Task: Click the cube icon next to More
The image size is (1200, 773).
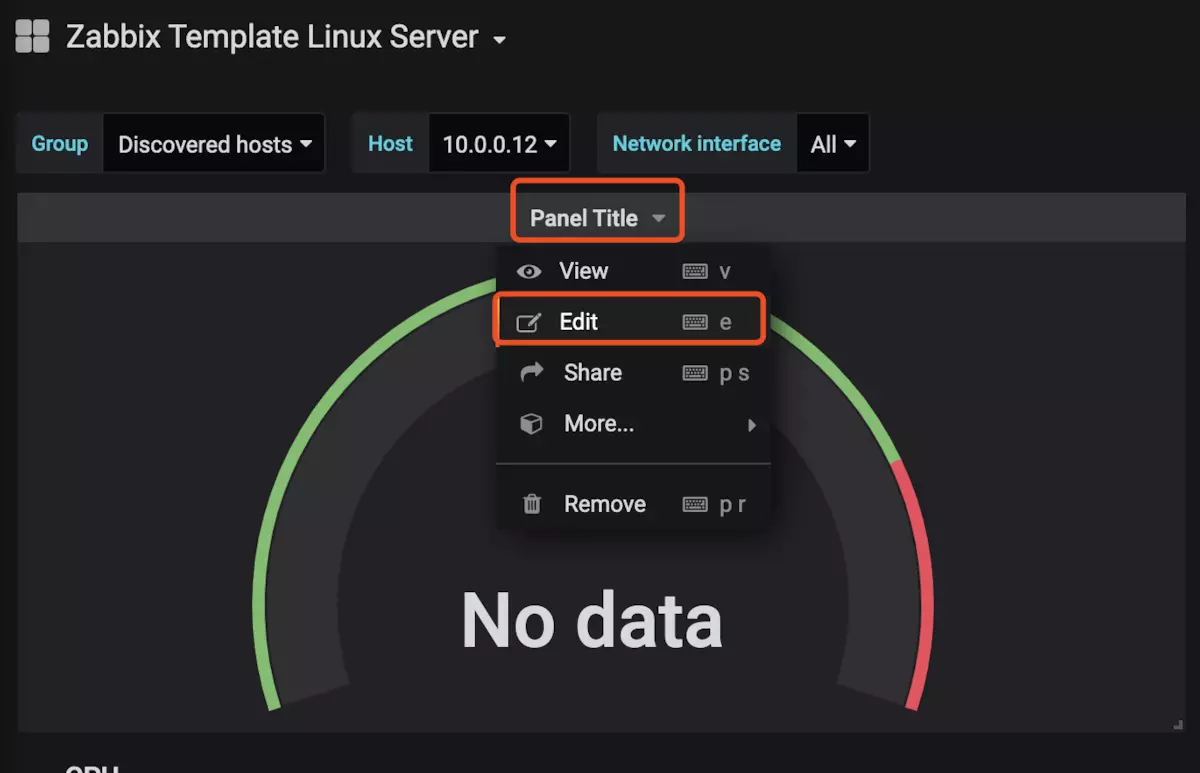Action: point(531,424)
